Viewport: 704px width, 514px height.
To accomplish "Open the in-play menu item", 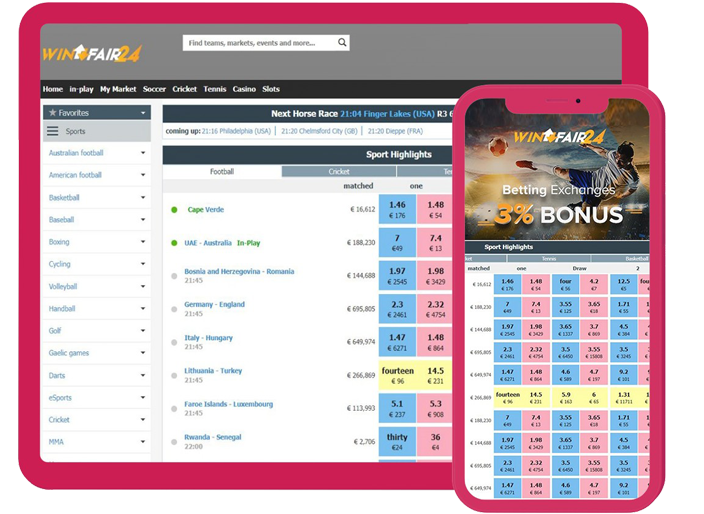I will (x=81, y=89).
